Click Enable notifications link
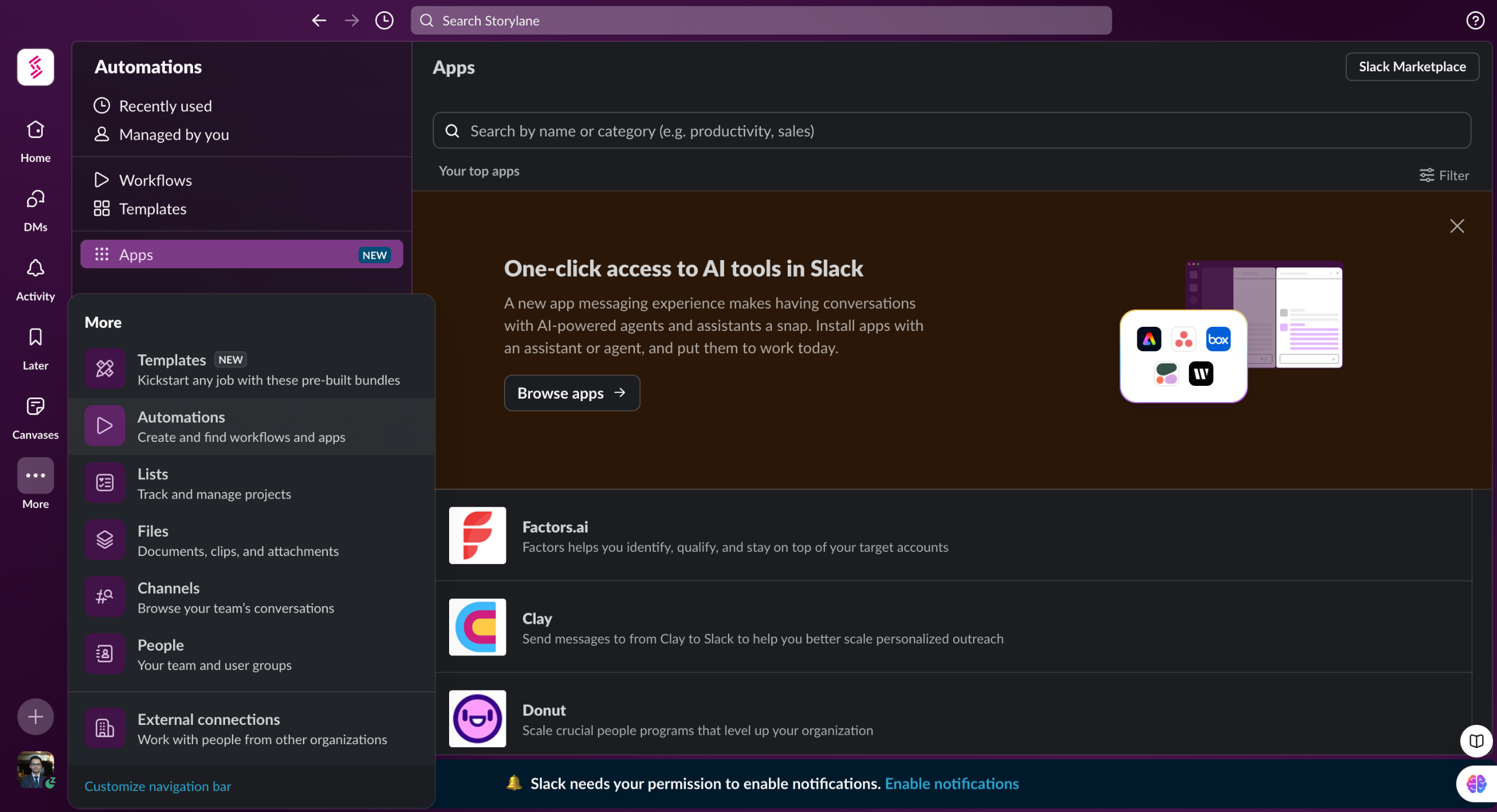Screen dimensions: 1497x812 [x=951, y=783]
